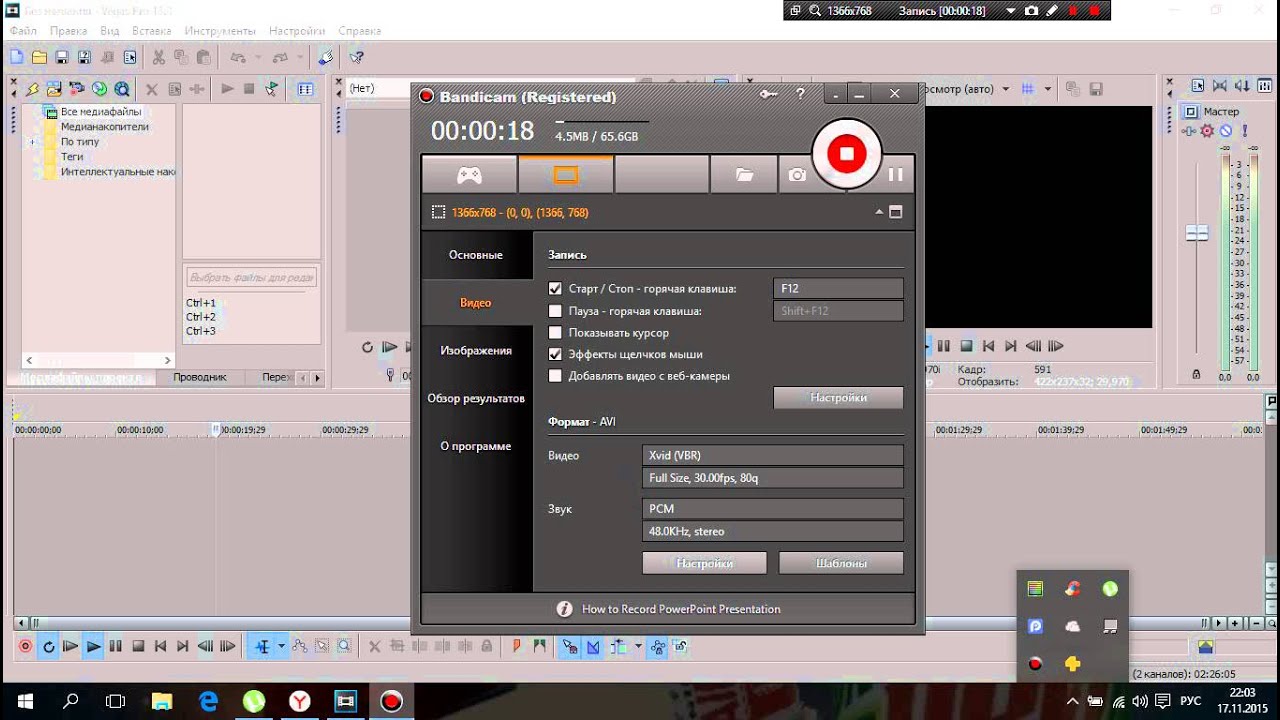Click the Шаблоны button
Viewport: 1280px width, 720px height.
tap(841, 563)
